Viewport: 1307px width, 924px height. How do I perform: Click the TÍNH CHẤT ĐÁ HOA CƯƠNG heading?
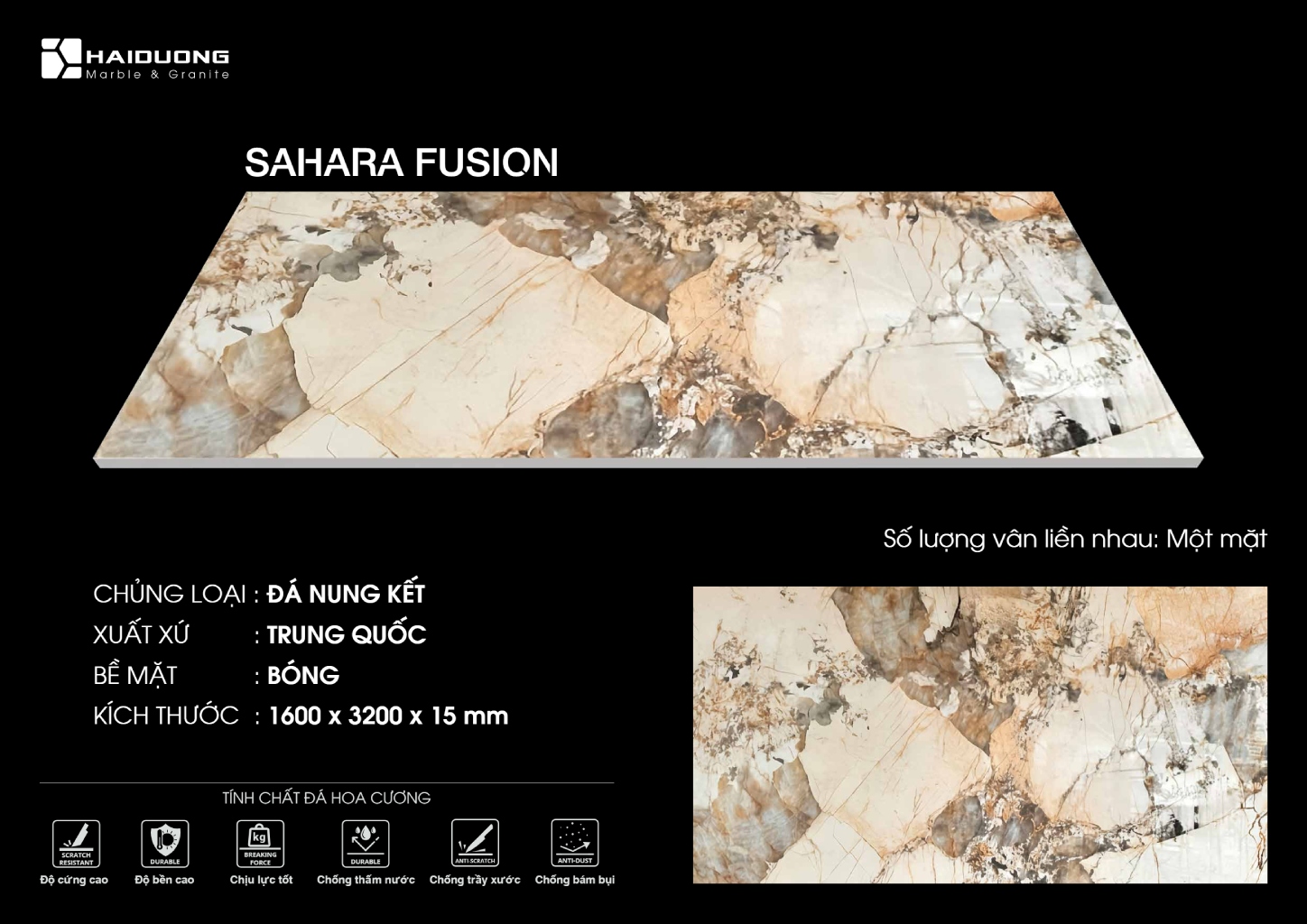click(x=326, y=798)
